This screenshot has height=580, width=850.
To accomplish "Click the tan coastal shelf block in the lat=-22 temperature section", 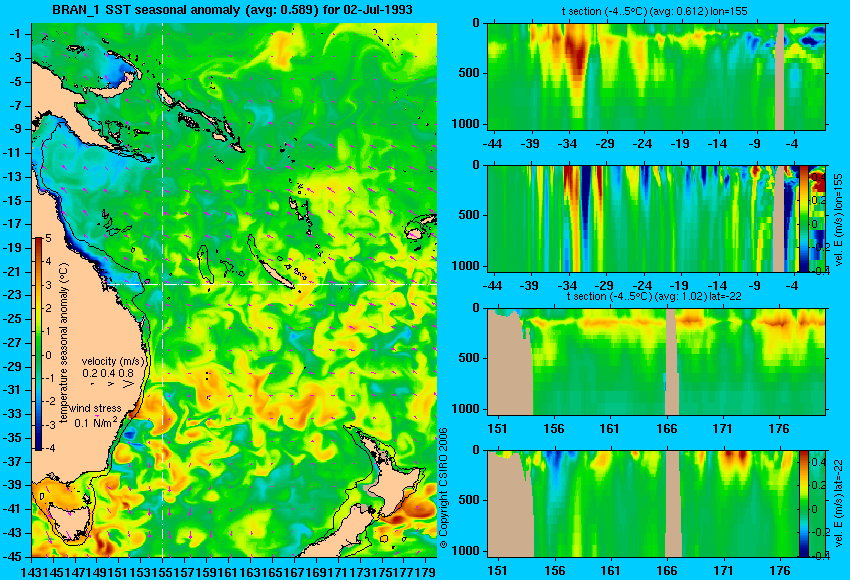I will point(510,362).
